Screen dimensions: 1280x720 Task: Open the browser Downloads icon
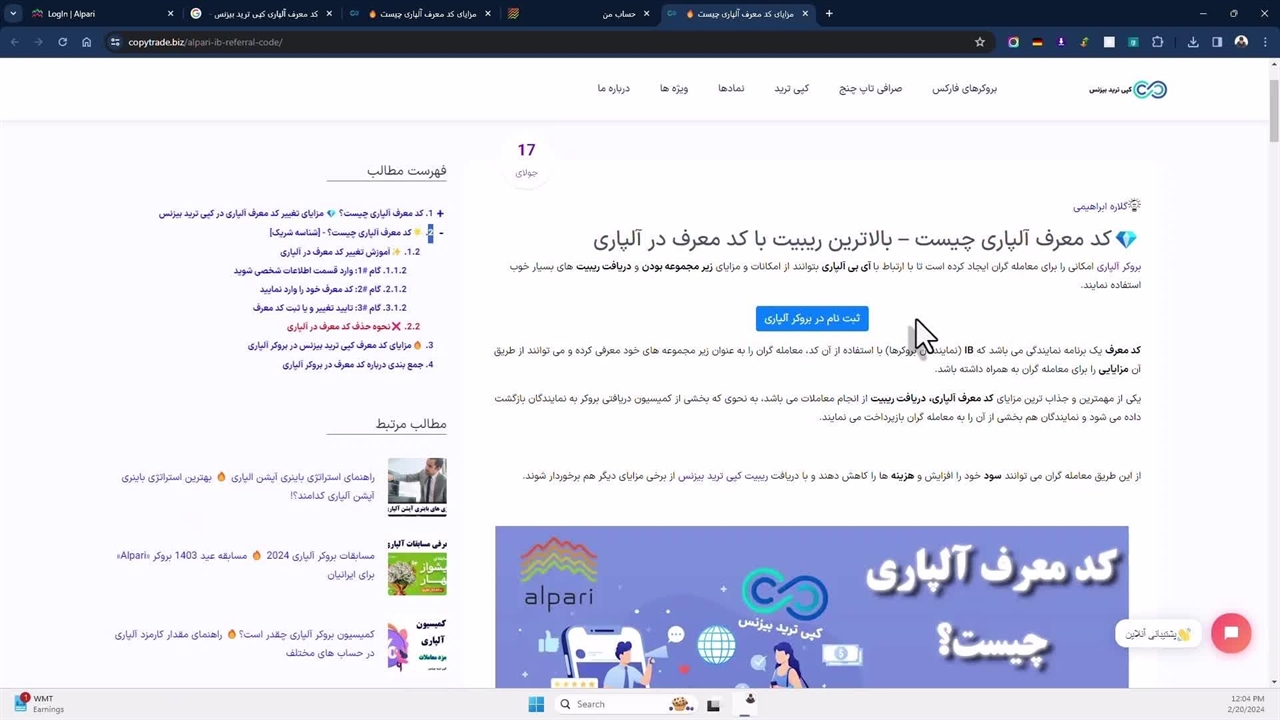(x=1193, y=42)
